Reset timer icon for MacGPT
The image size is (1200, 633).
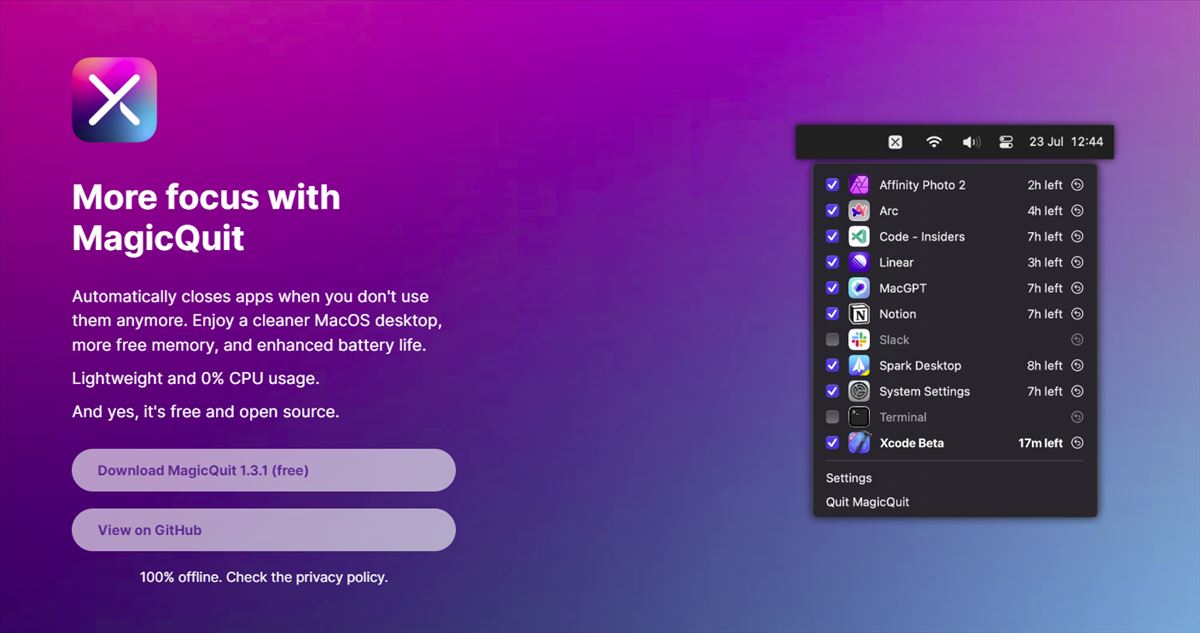1077,288
